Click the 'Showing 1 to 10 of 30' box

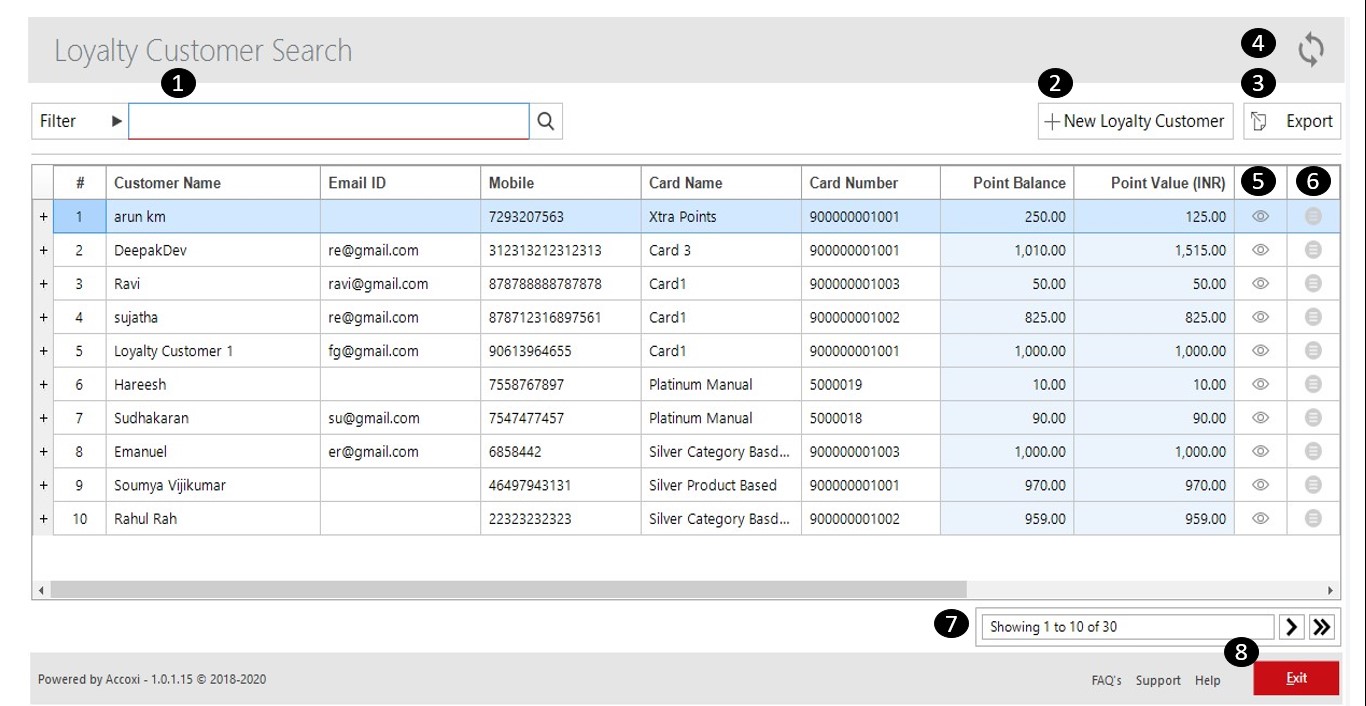coord(1128,627)
